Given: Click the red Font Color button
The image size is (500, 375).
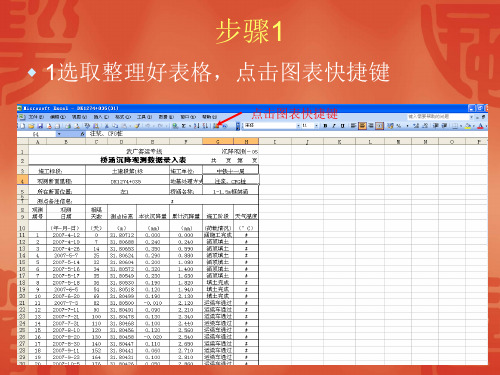Looking at the screenshot, I should [480, 126].
